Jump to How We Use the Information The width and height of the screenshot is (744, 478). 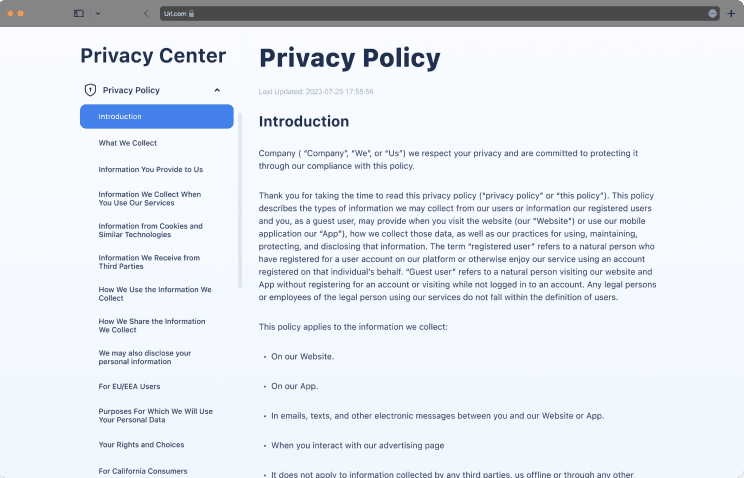[155, 293]
